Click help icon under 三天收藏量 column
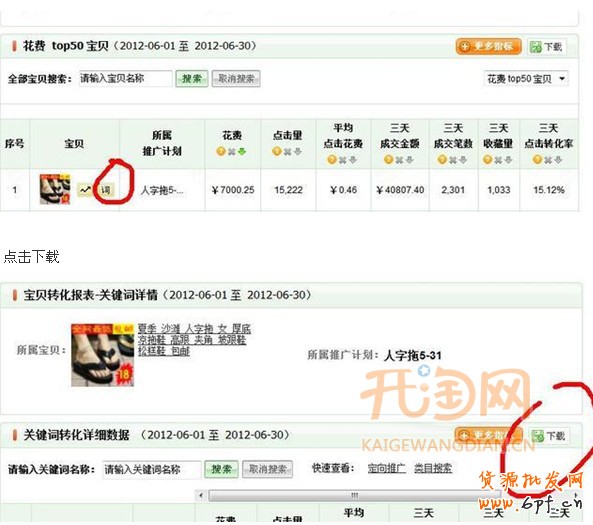Viewport: 593px width, 525px height. [487, 160]
